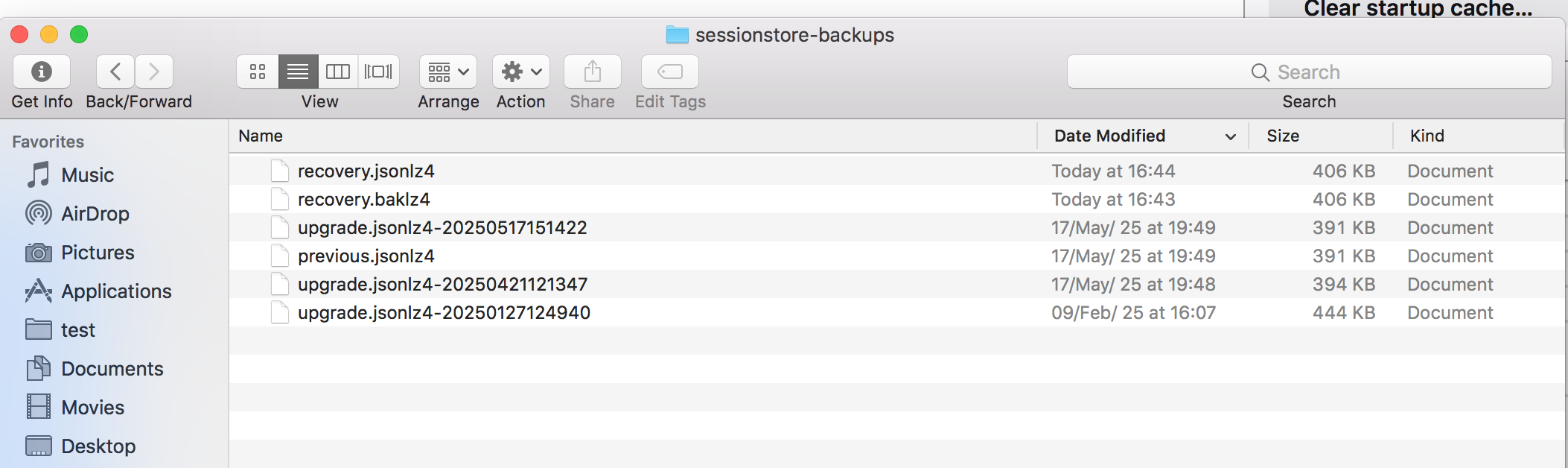
Task: Click the Share toolbar icon
Action: click(x=593, y=72)
